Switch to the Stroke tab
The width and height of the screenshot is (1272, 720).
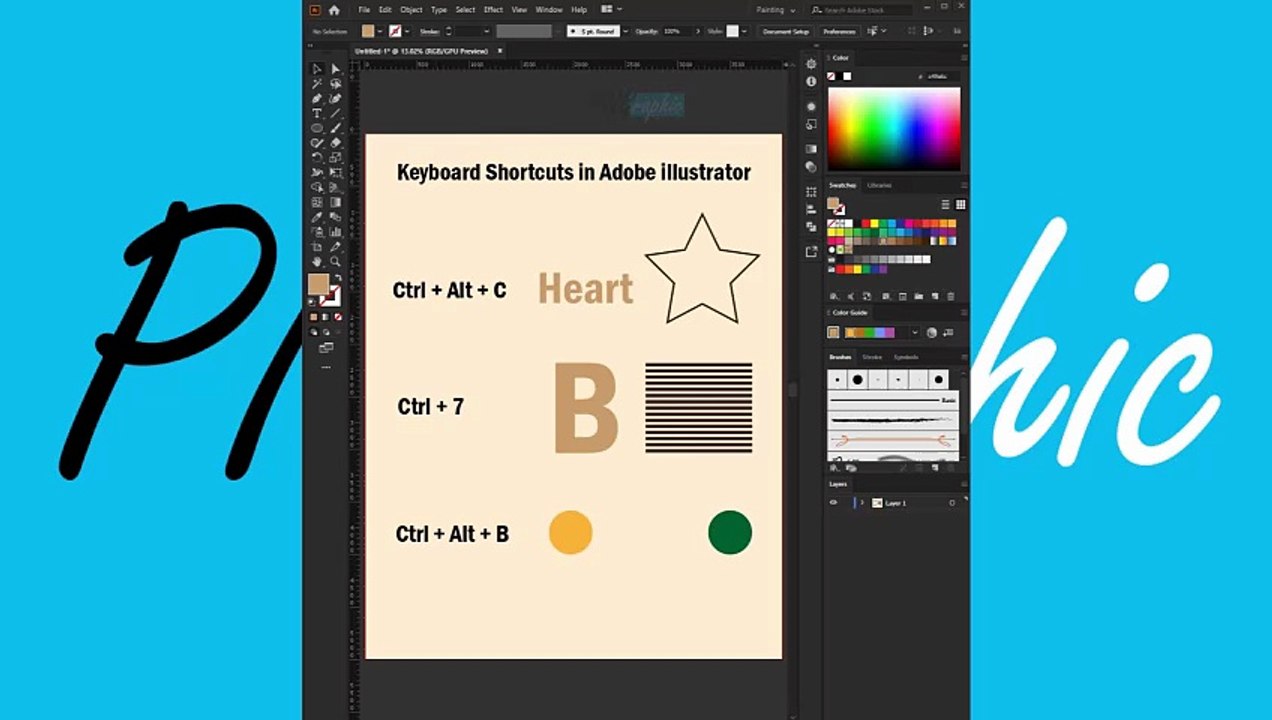tap(872, 357)
